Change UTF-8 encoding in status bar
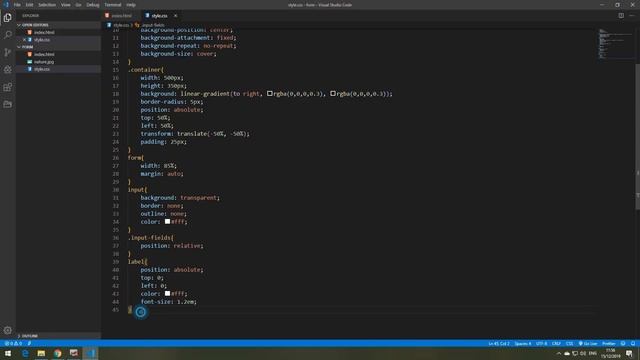The image size is (640, 360). (541, 344)
